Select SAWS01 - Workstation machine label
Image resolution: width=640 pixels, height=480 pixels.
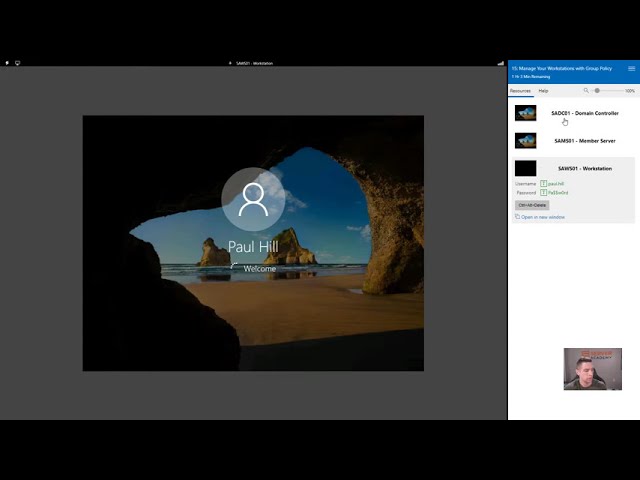[x=585, y=169]
